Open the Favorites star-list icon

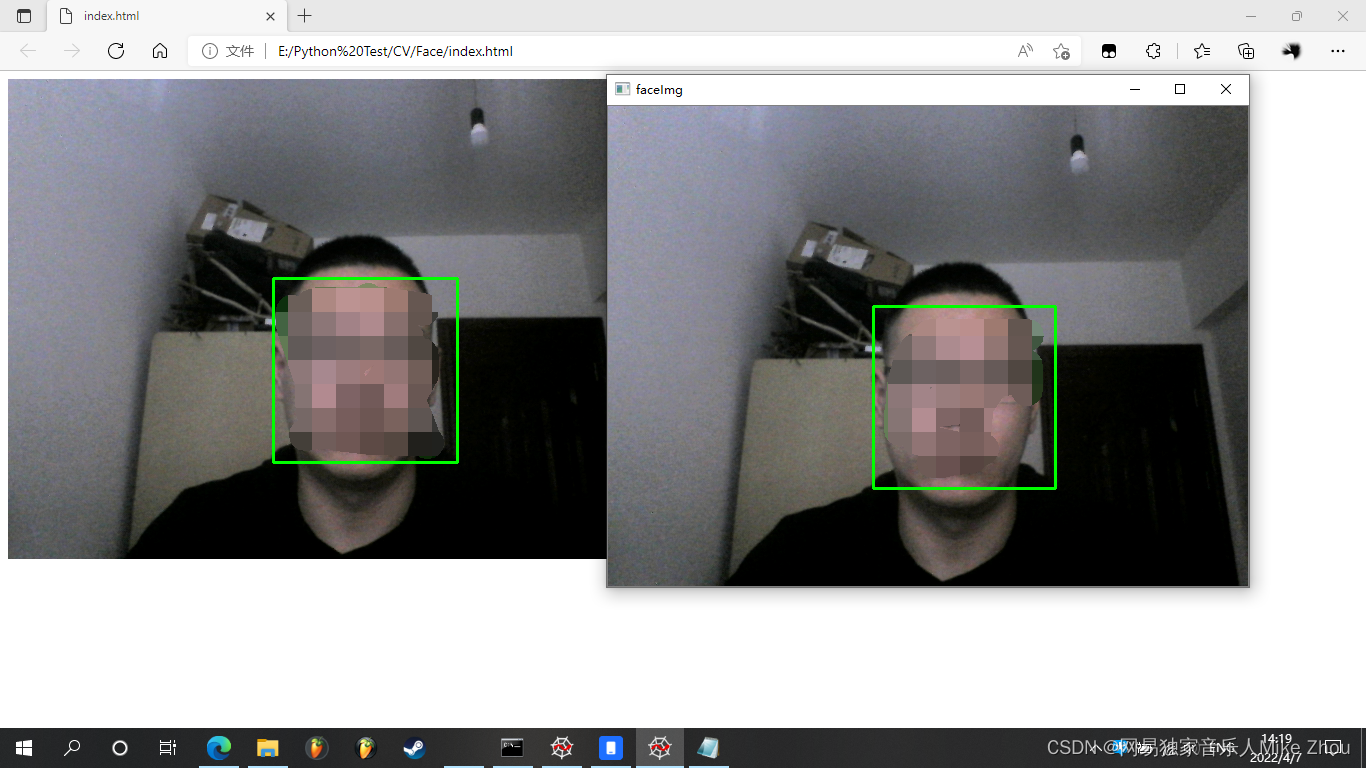[x=1199, y=51]
